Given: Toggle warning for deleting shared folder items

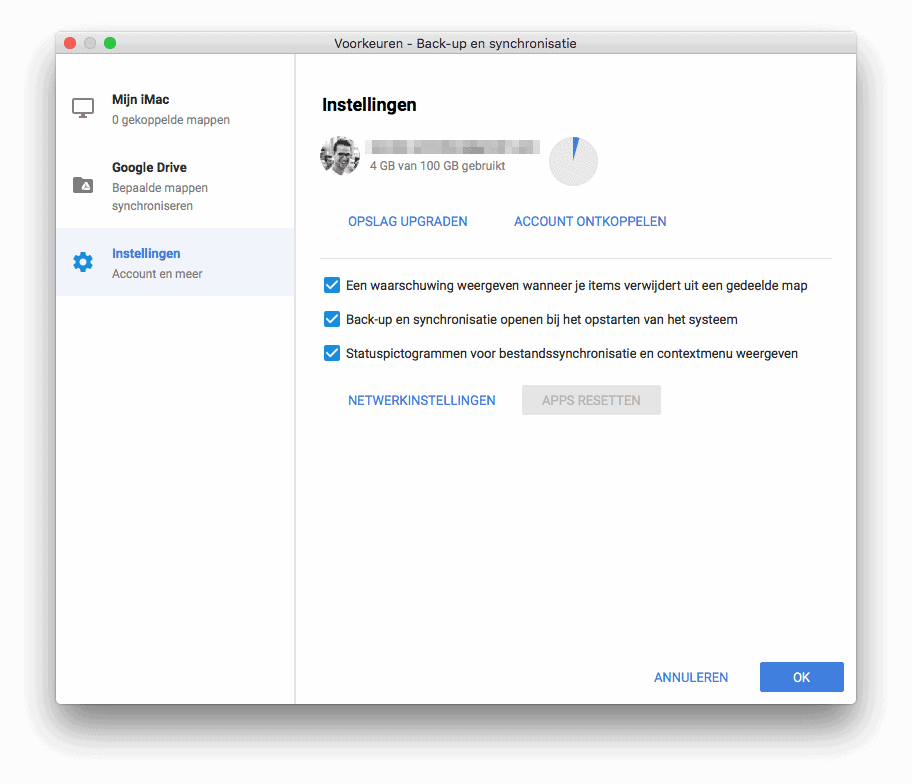Looking at the screenshot, I should point(332,286).
